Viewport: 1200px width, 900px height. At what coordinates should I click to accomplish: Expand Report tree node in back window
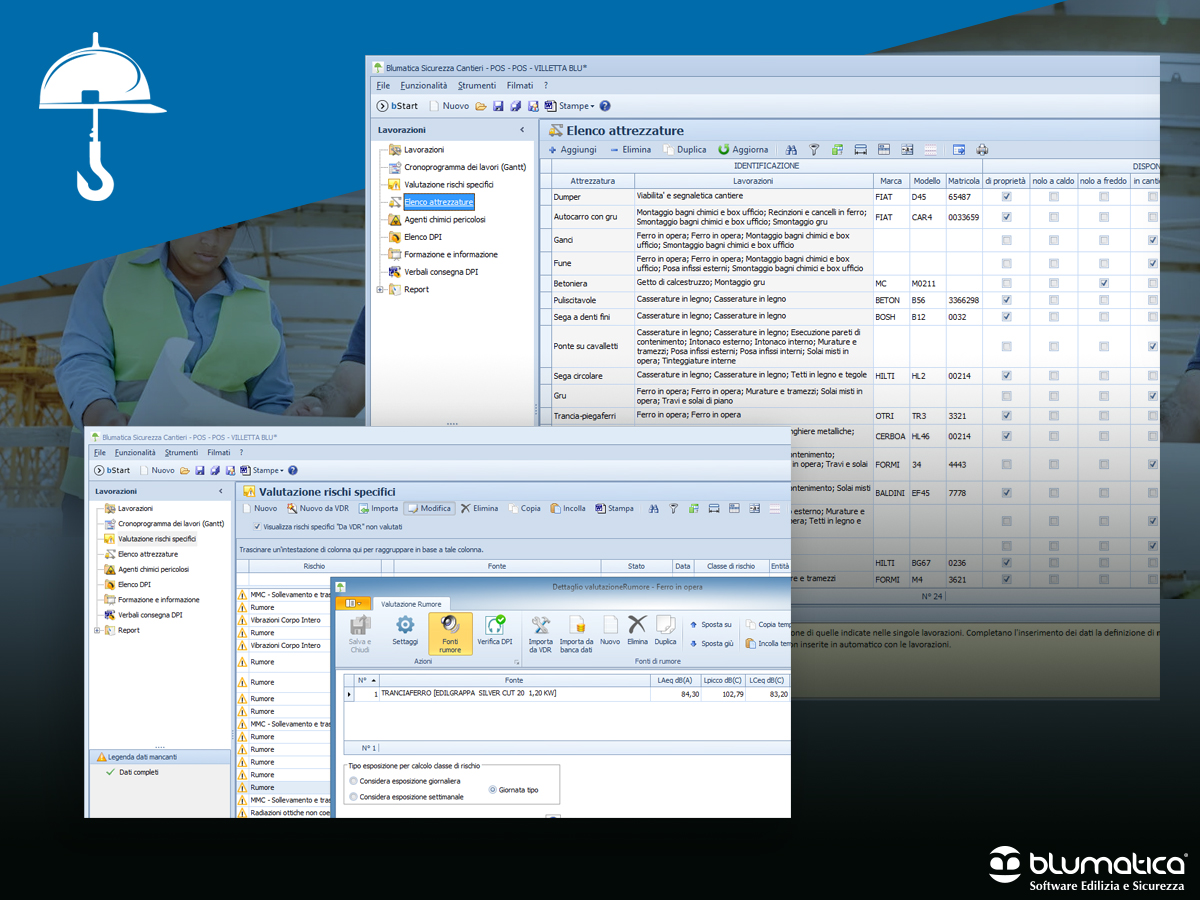(380, 289)
